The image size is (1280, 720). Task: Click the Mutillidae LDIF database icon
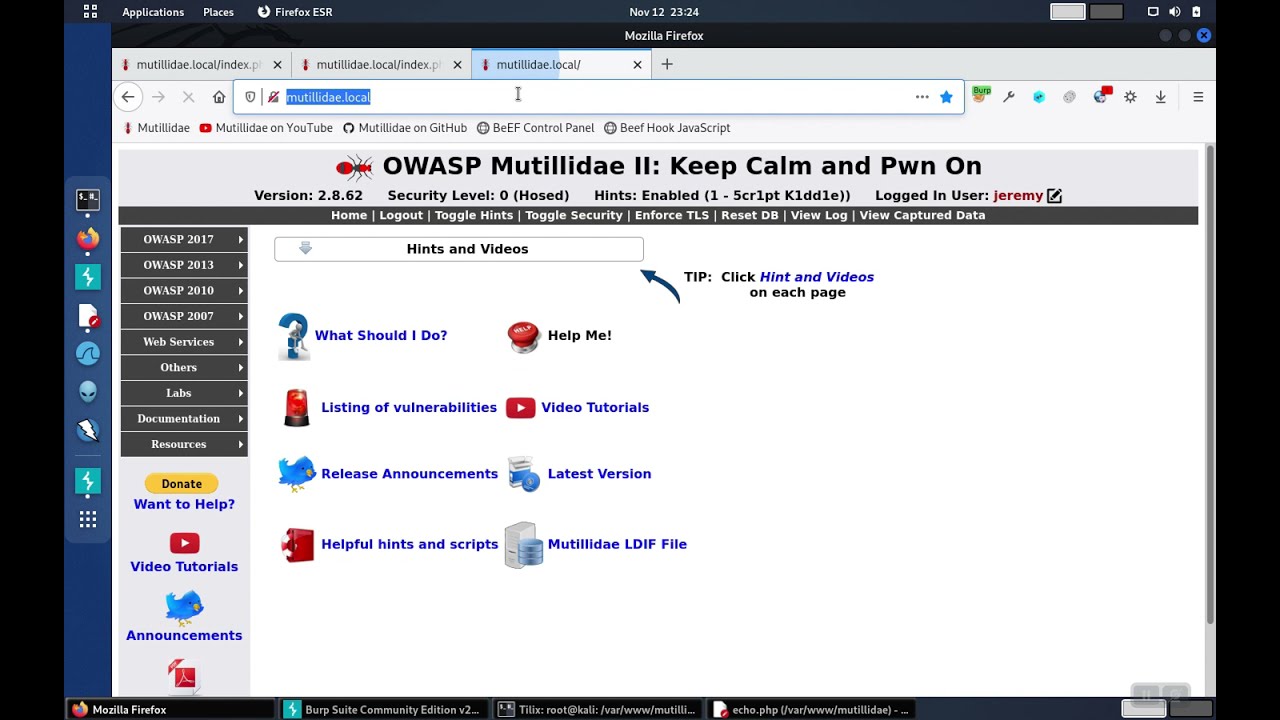pyautogui.click(x=524, y=545)
